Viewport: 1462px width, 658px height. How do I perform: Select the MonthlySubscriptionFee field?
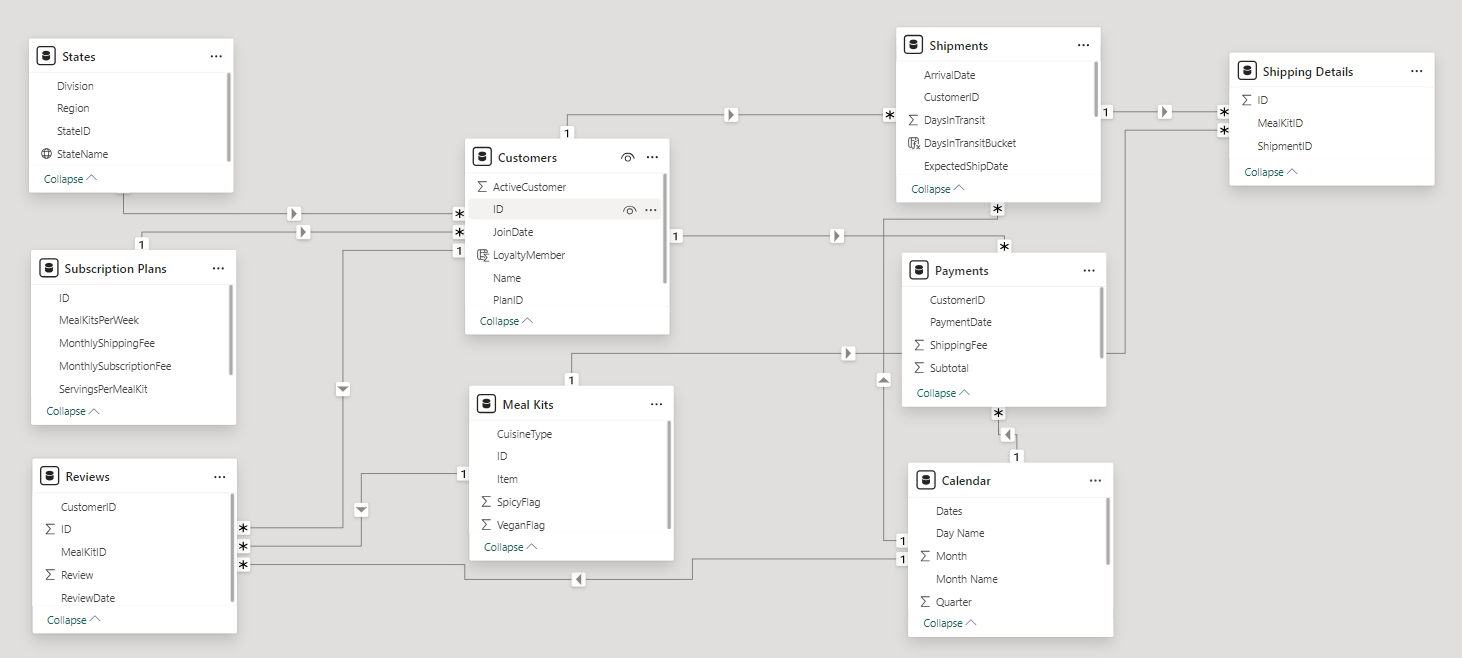[x=114, y=366]
